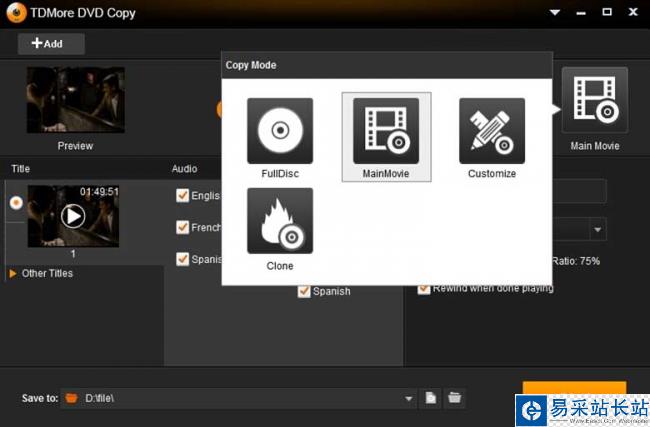Click the ISO file output icon
This screenshot has height=427, width=650.
tap(431, 398)
